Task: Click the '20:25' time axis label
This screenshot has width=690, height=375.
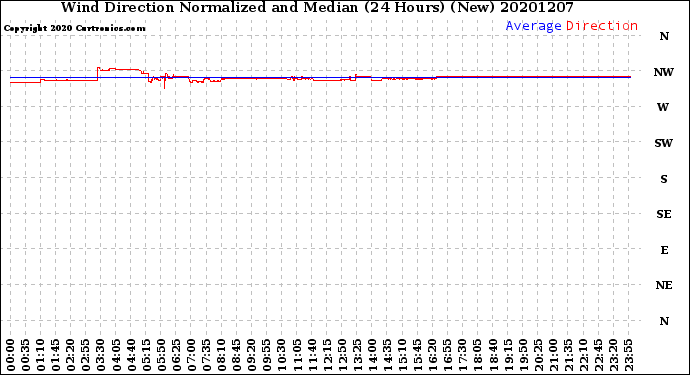Action: [538, 356]
